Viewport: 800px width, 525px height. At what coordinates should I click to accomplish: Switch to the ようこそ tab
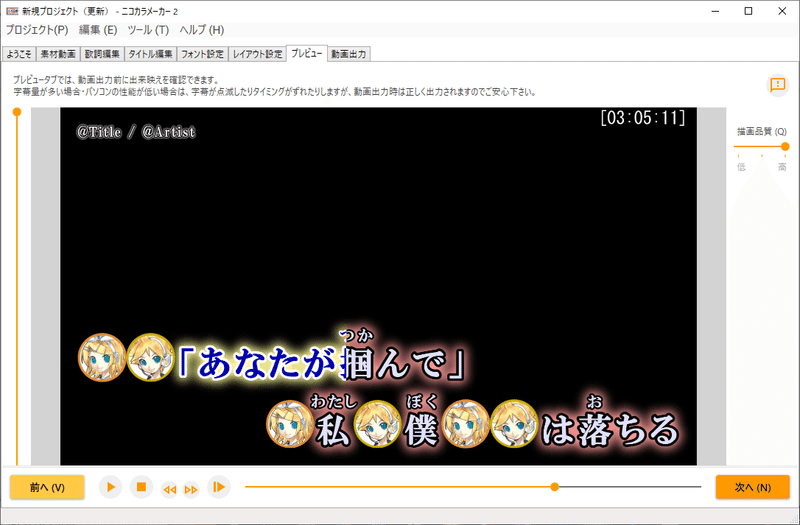click(19, 54)
